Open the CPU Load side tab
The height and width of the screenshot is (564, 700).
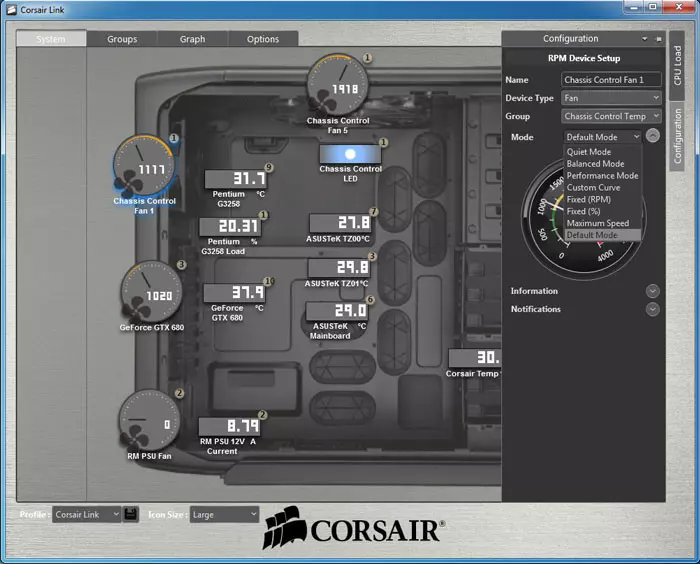pyautogui.click(x=677, y=66)
